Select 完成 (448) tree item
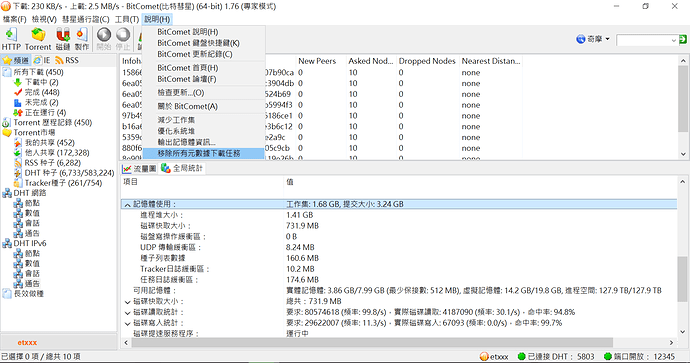Image resolution: width=690 pixels, height=363 pixels. (x=42, y=92)
